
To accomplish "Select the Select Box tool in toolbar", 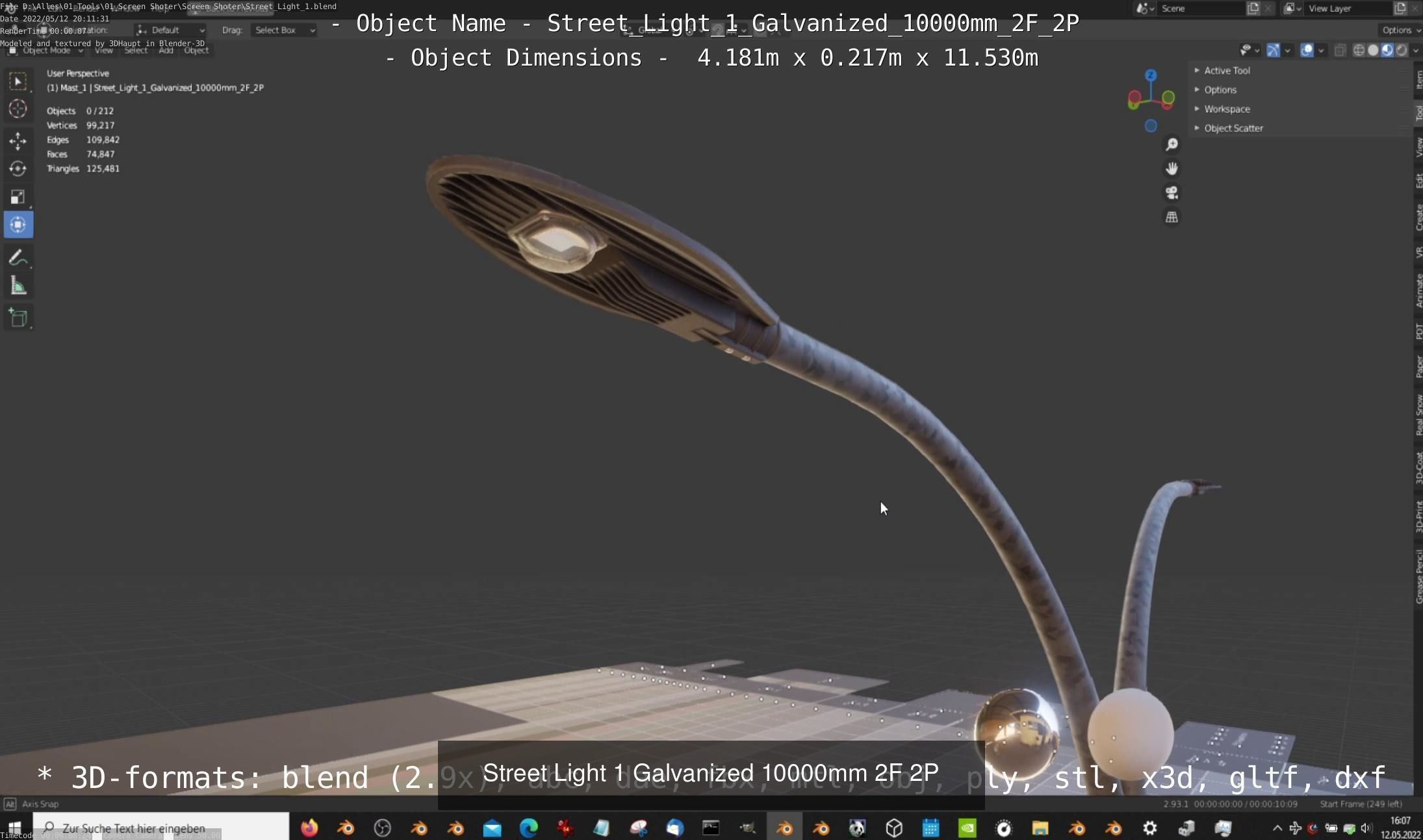I will coord(18,81).
